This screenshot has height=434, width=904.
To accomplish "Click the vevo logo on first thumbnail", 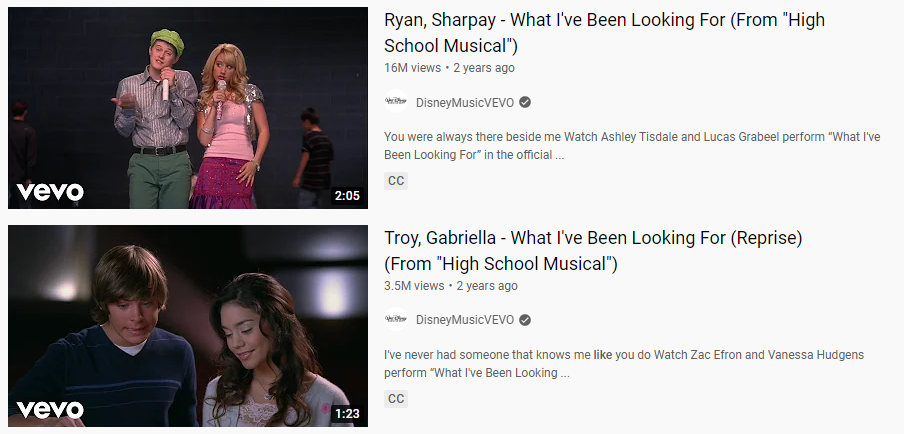I will coord(50,192).
